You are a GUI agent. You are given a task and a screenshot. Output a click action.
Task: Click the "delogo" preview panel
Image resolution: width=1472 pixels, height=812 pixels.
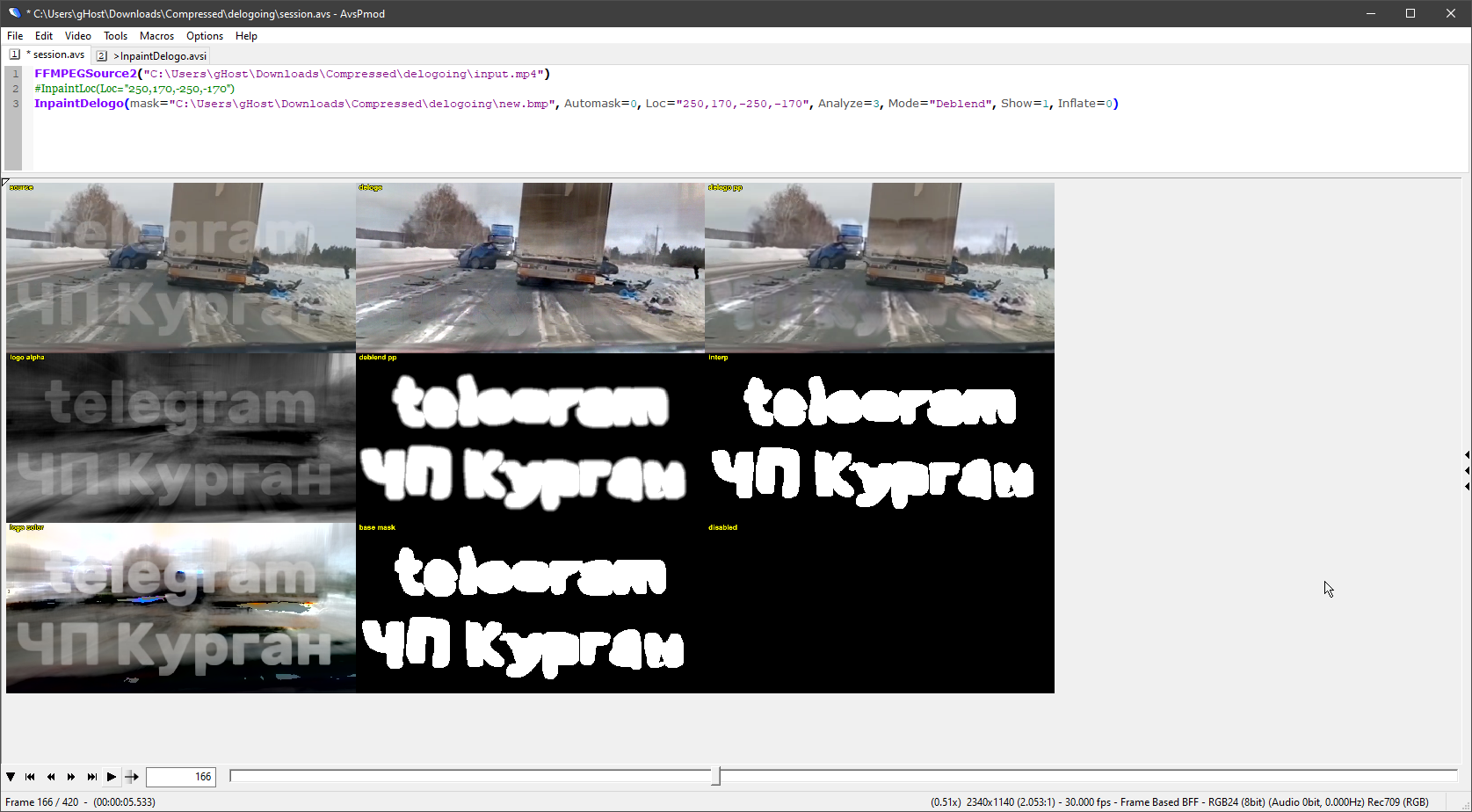[x=530, y=267]
